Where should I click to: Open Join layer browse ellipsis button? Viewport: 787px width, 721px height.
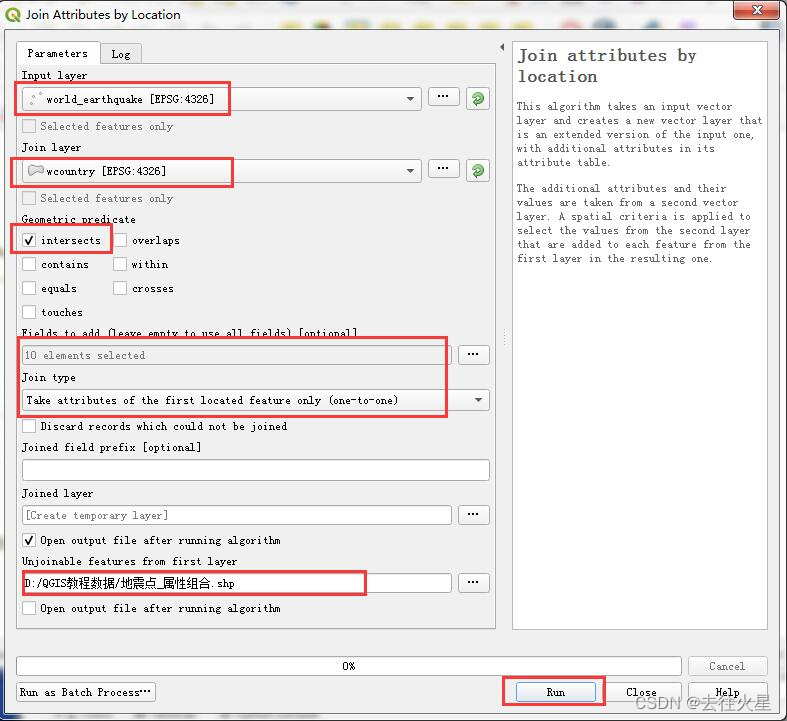point(443,169)
